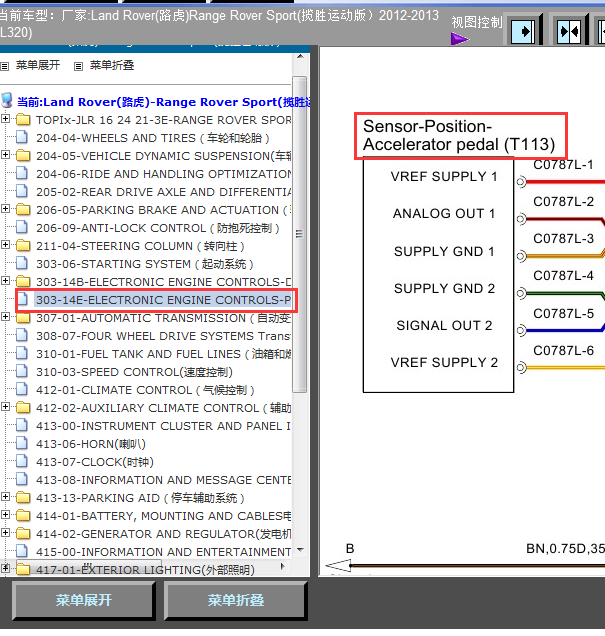Expand the 303-14B-ELECTRONIC ENGINE CONTROLS node
Image resolution: width=605 pixels, height=636 pixels.
point(5,280)
